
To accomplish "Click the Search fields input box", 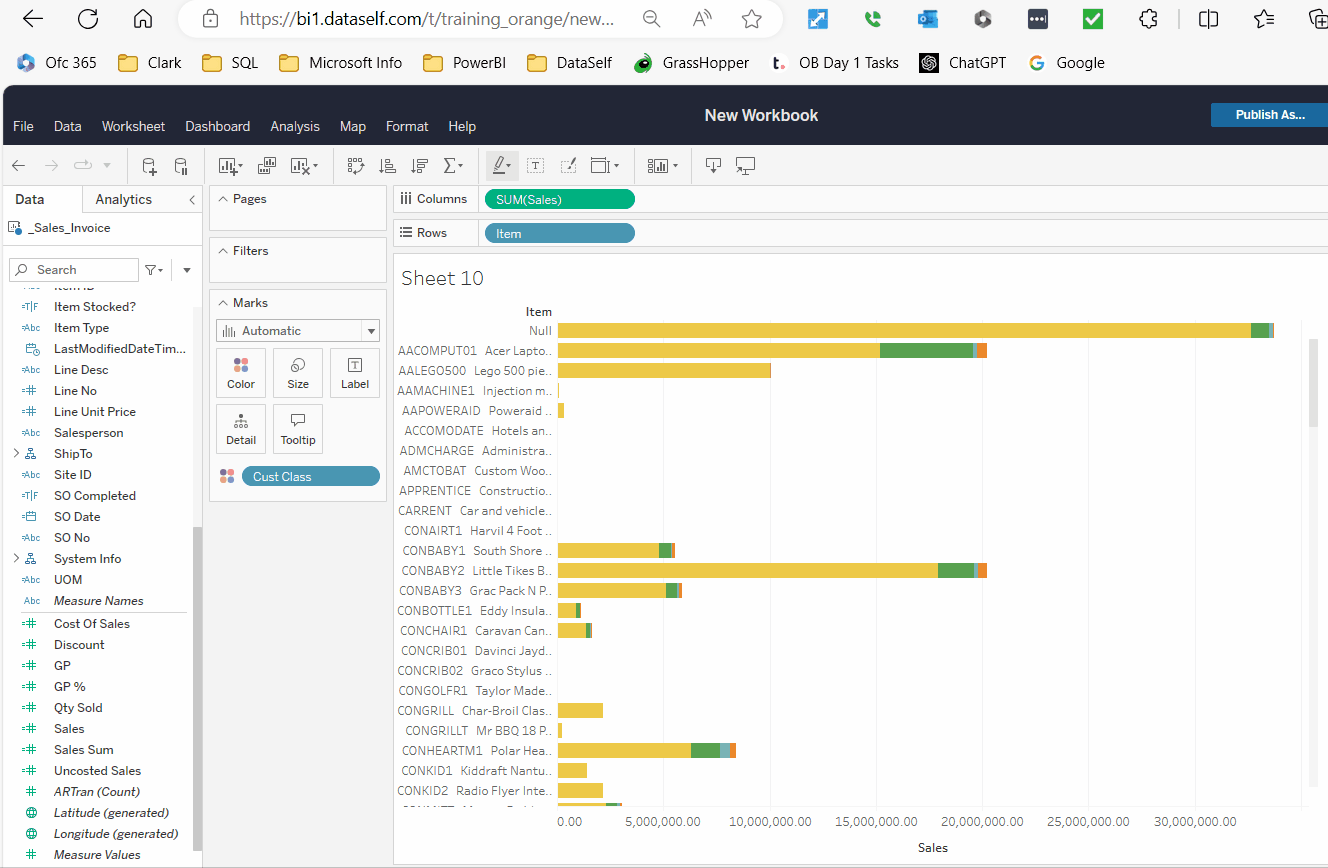I will (x=84, y=270).
